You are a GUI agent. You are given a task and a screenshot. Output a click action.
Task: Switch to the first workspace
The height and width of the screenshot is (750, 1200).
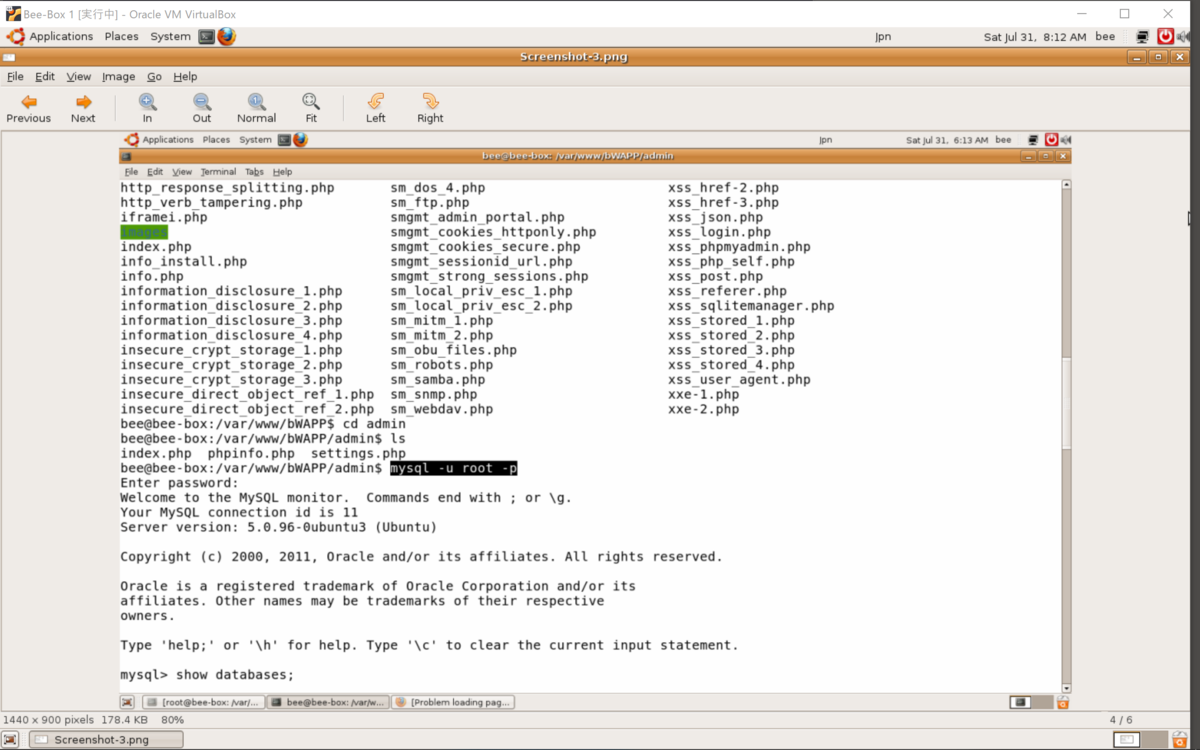1127,739
